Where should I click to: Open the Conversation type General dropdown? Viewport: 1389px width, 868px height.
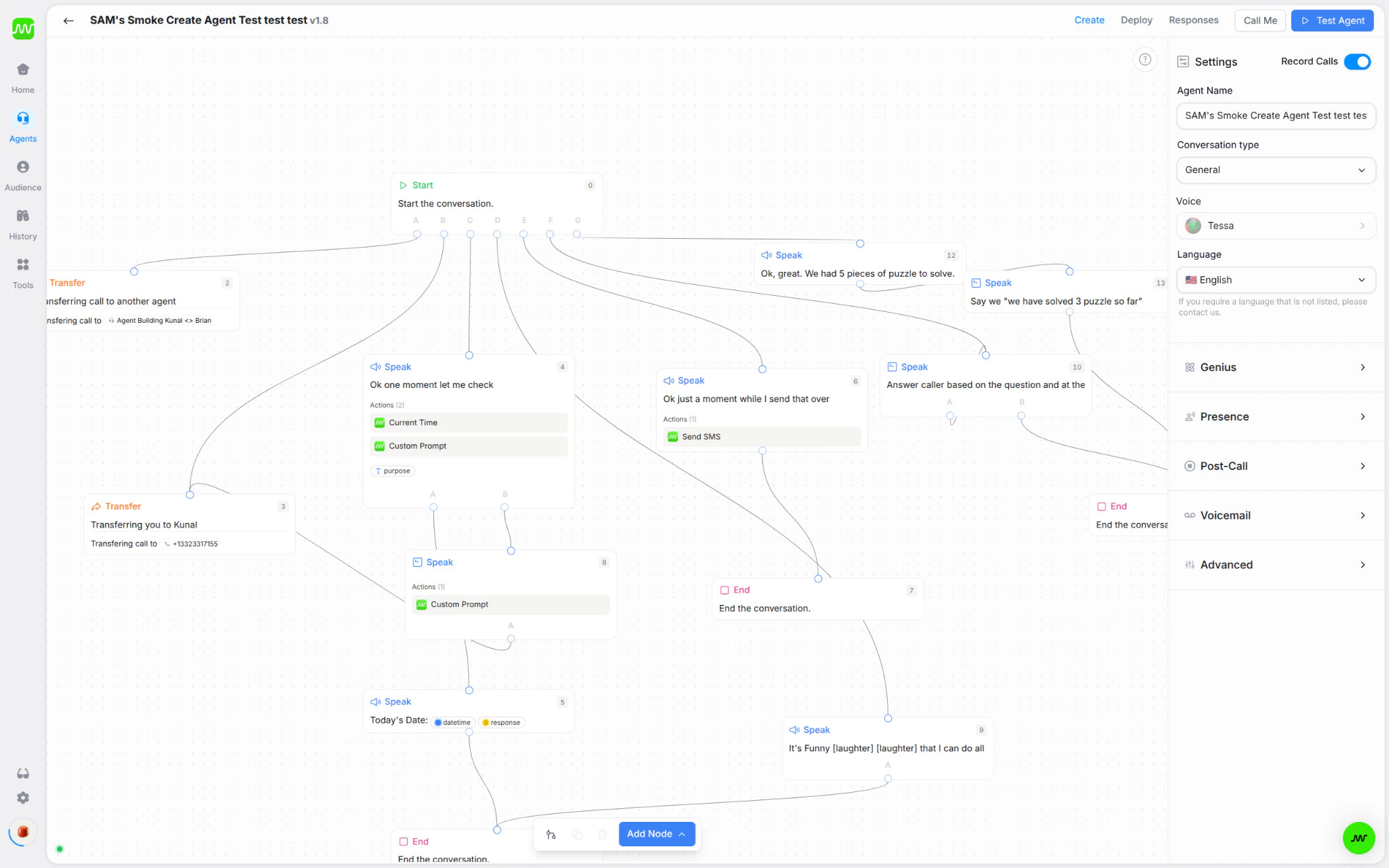tap(1275, 170)
